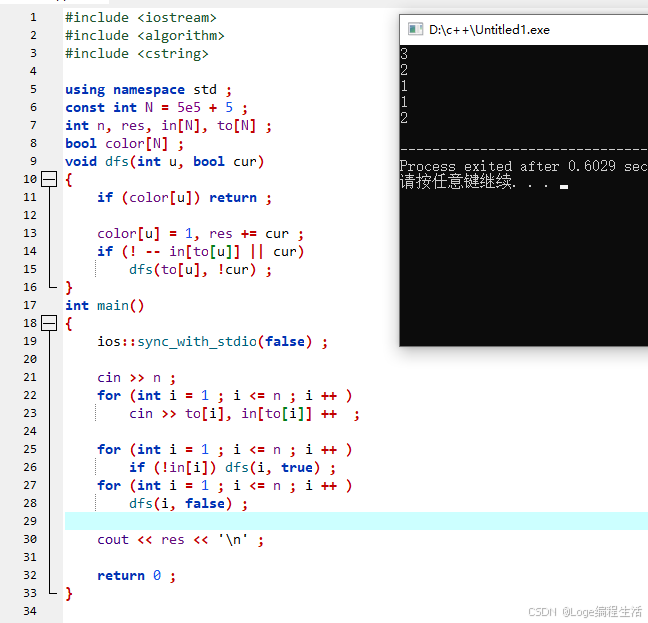
Task: Click the cout << res << '\n' line
Action: 181,540
